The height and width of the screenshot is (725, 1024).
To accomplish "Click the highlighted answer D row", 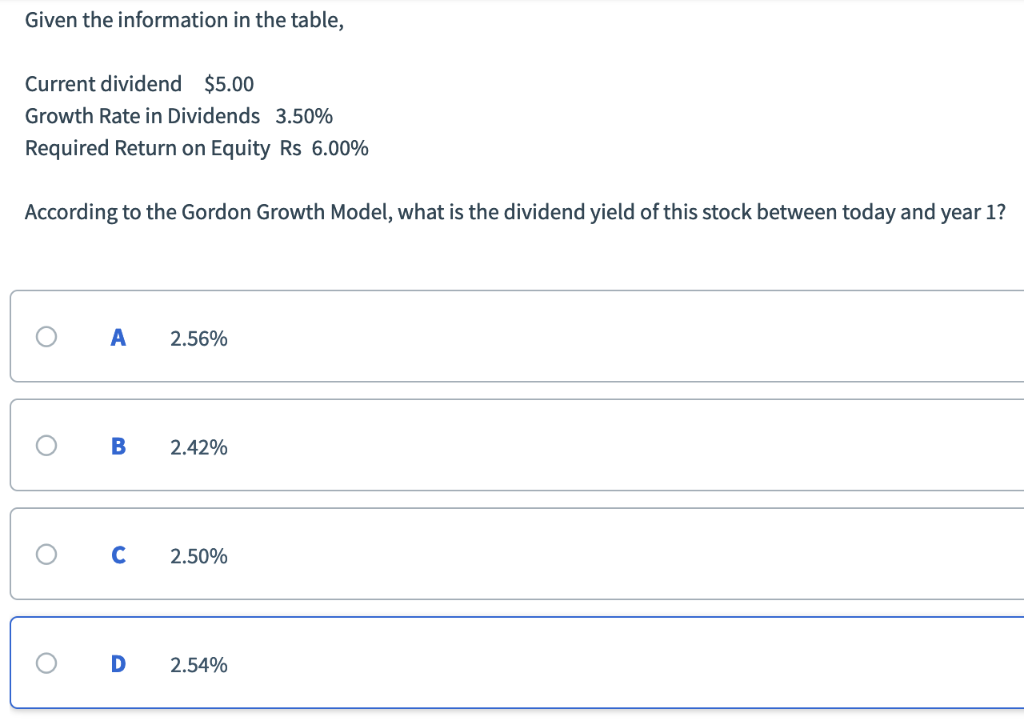I will pyautogui.click(x=500, y=662).
